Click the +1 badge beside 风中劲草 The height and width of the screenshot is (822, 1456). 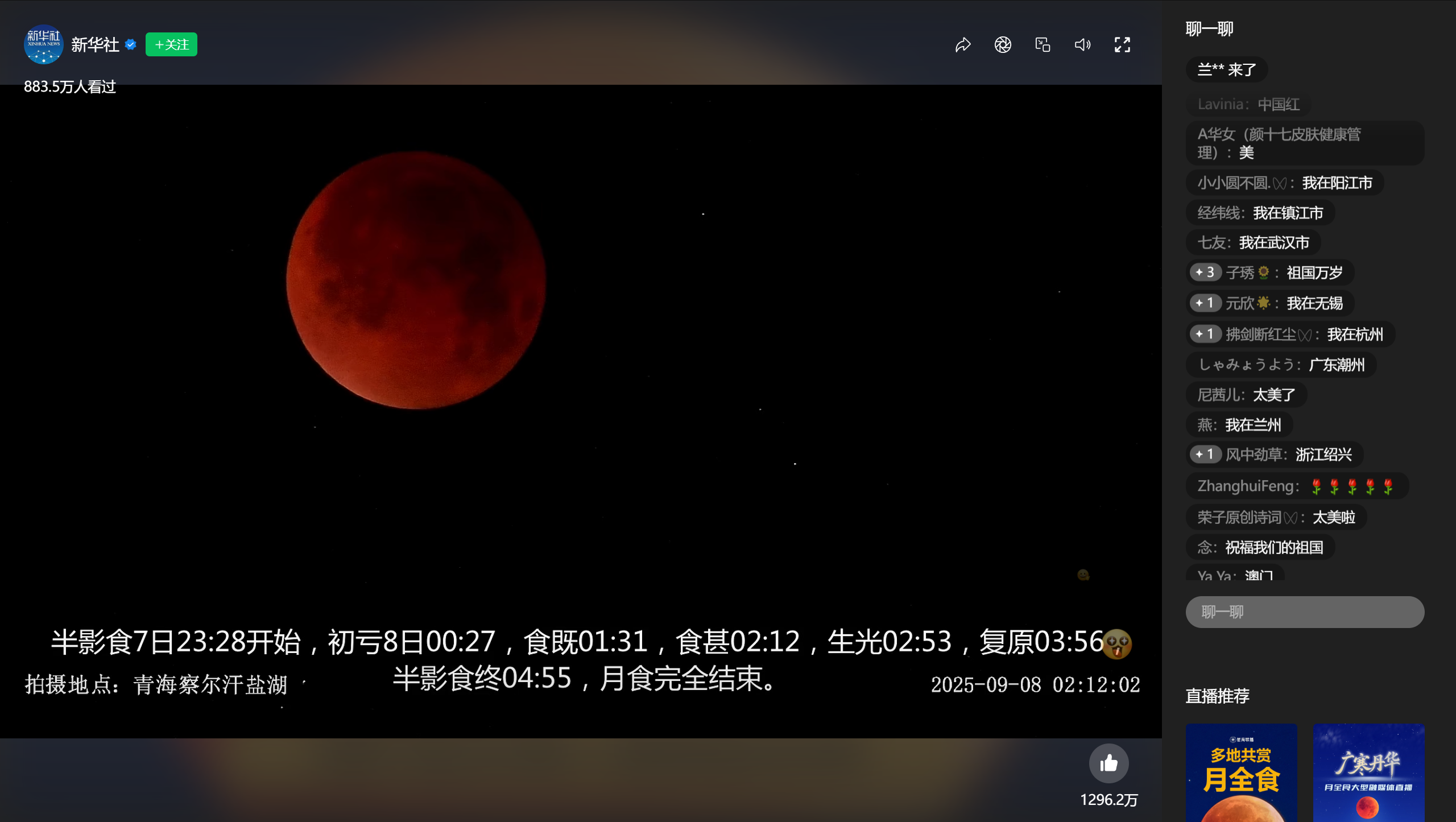click(1205, 454)
